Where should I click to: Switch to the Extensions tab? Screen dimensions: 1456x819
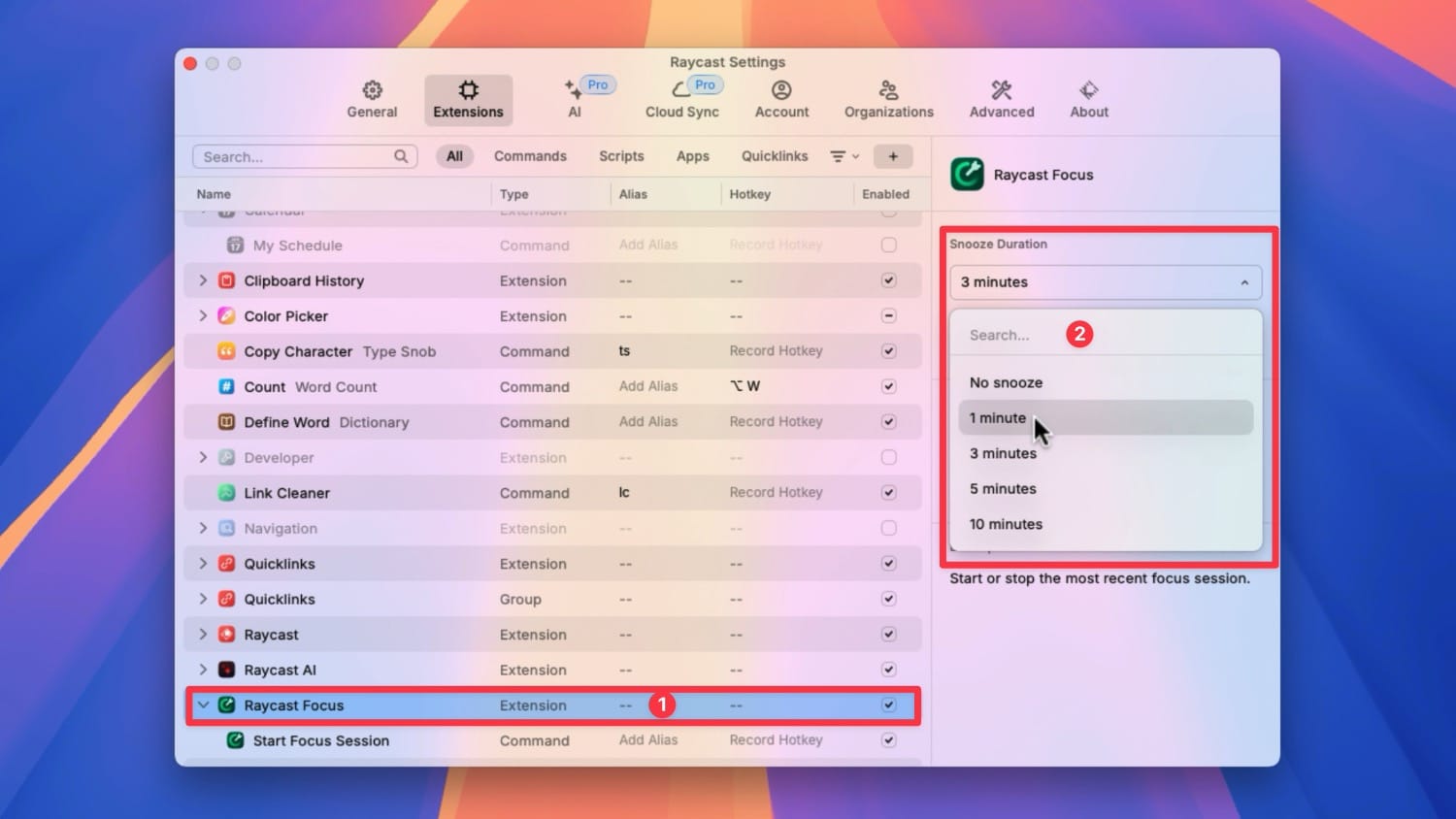pyautogui.click(x=468, y=100)
